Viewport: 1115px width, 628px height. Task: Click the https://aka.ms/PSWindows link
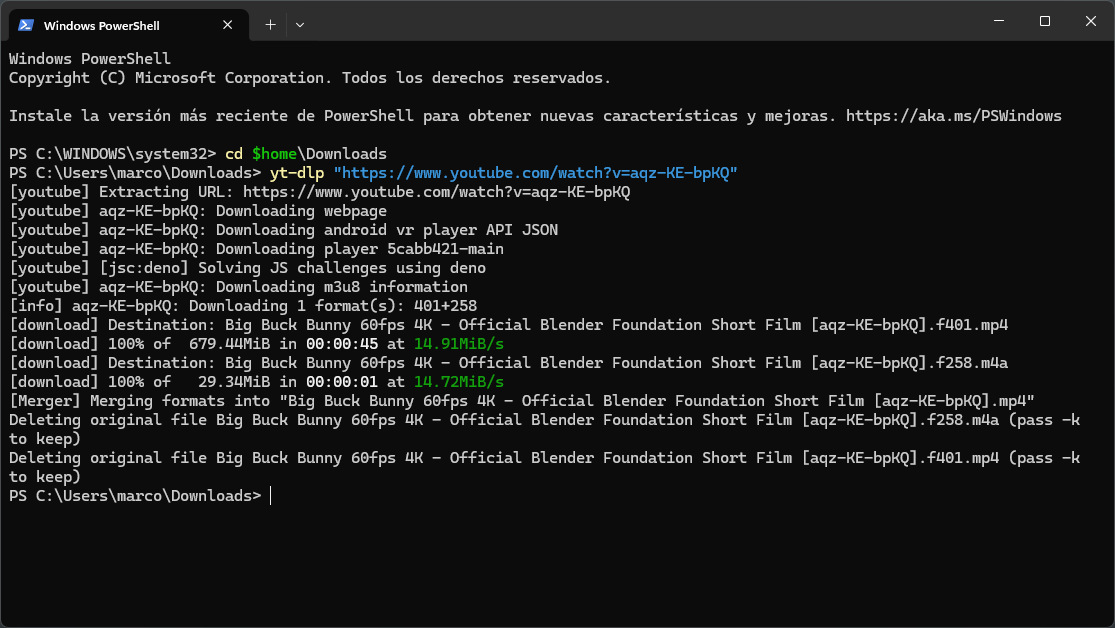pos(954,116)
